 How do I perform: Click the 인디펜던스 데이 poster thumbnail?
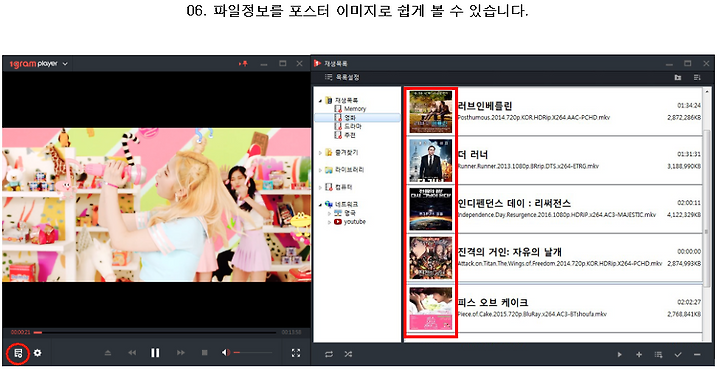[x=431, y=209]
